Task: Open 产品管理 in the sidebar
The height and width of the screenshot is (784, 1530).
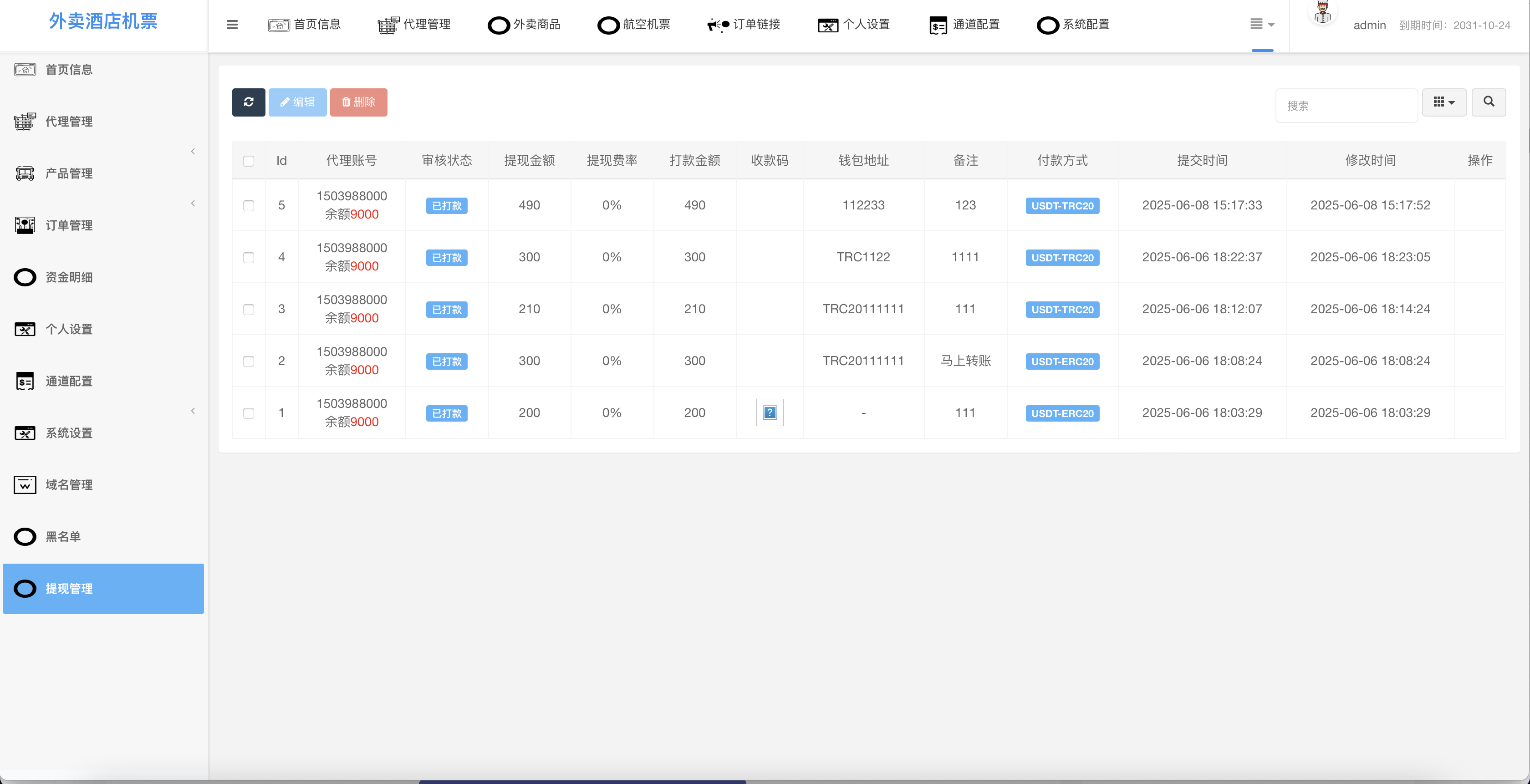Action: pos(69,173)
